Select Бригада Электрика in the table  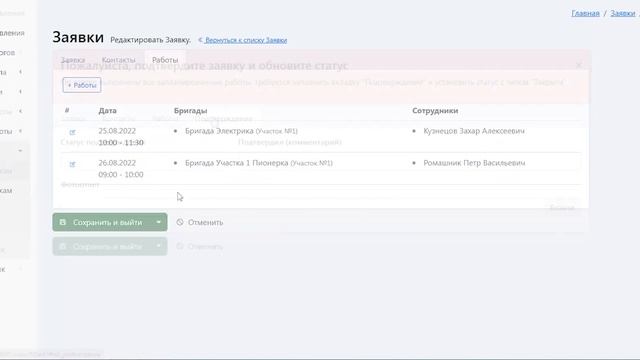click(x=219, y=131)
